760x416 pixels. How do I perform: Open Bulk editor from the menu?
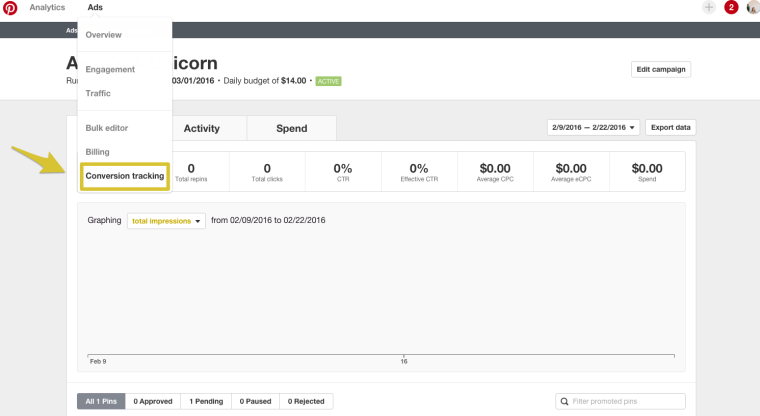107,128
